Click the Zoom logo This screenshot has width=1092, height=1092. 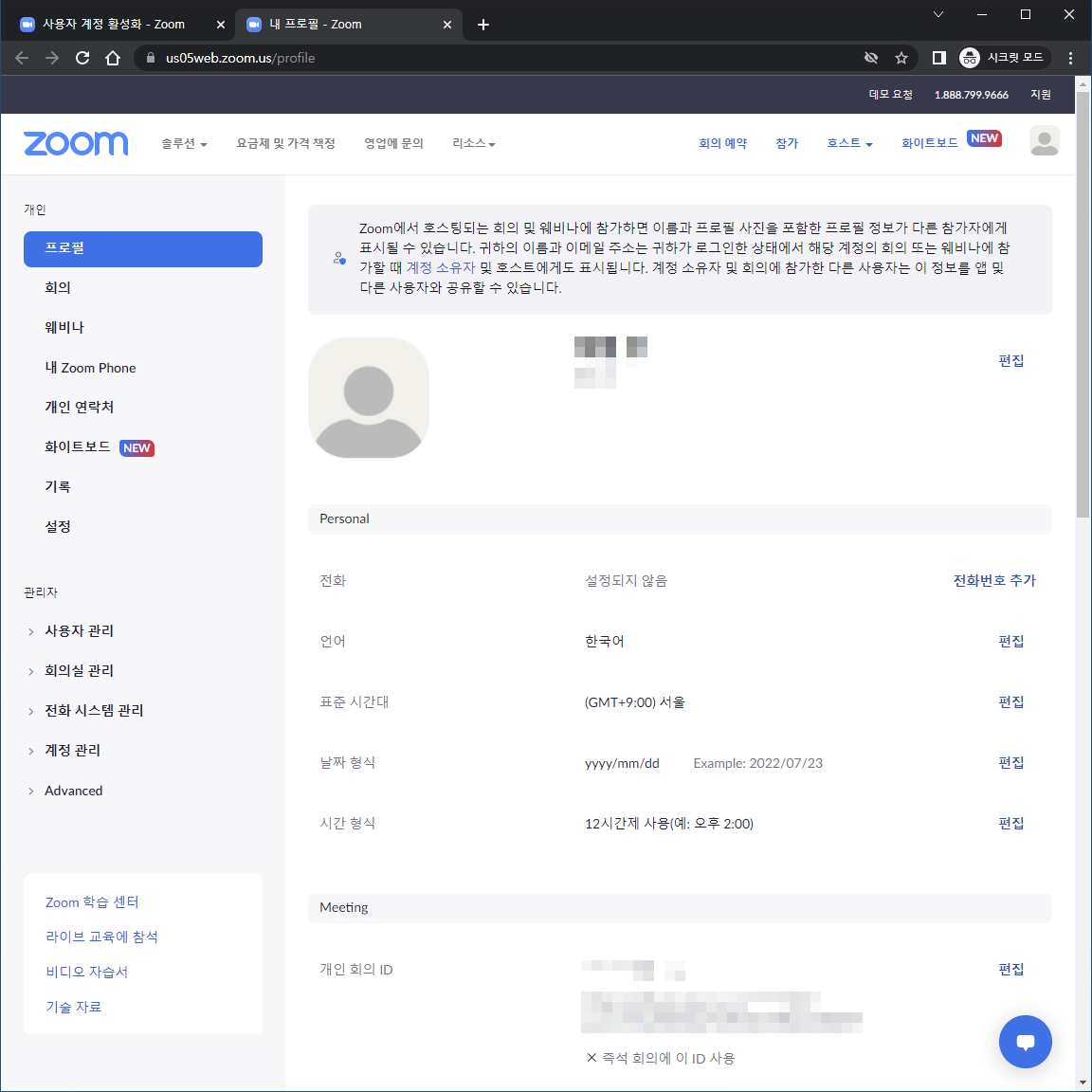[76, 143]
